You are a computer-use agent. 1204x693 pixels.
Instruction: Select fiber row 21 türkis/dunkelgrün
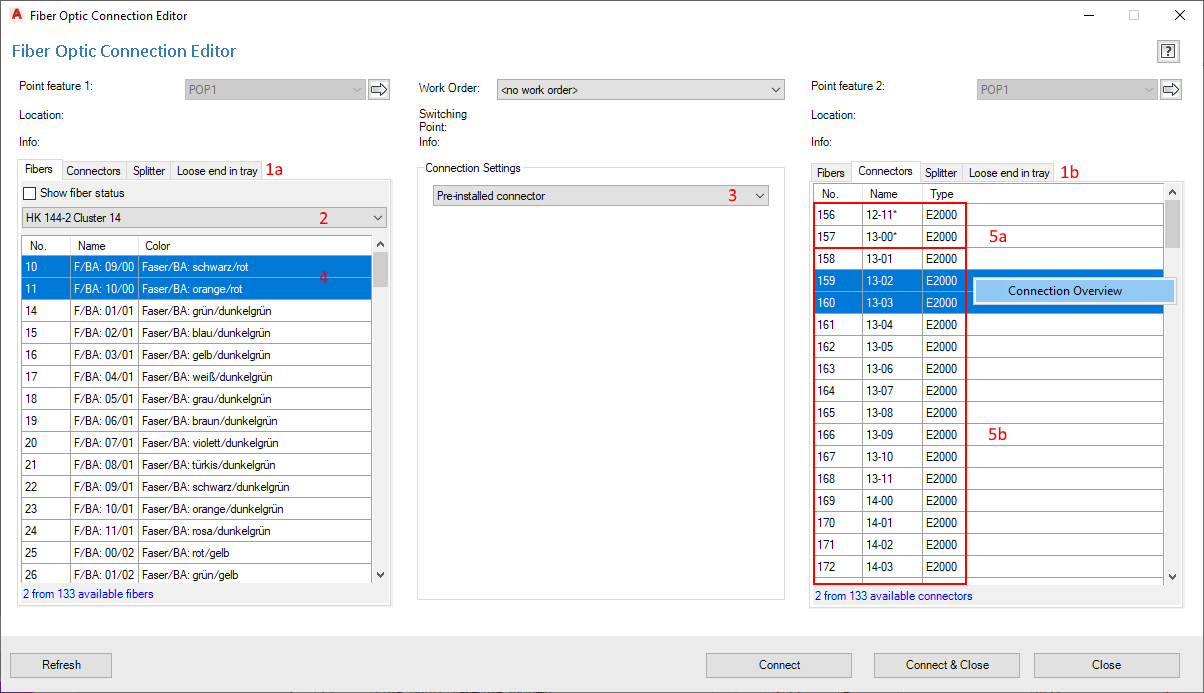[197, 464]
